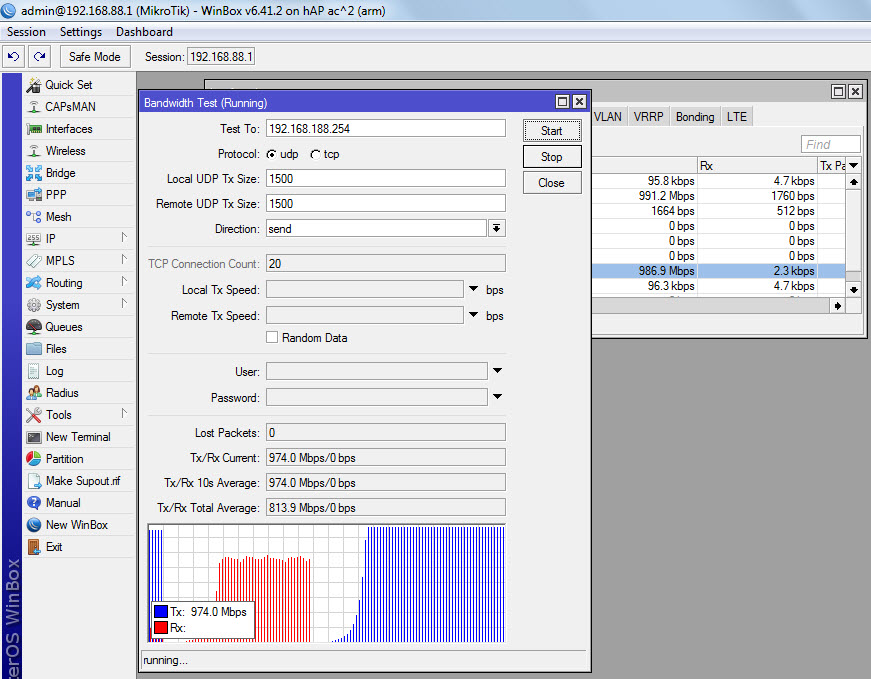This screenshot has width=871, height=679.
Task: Click the Find search box
Action: [x=830, y=144]
